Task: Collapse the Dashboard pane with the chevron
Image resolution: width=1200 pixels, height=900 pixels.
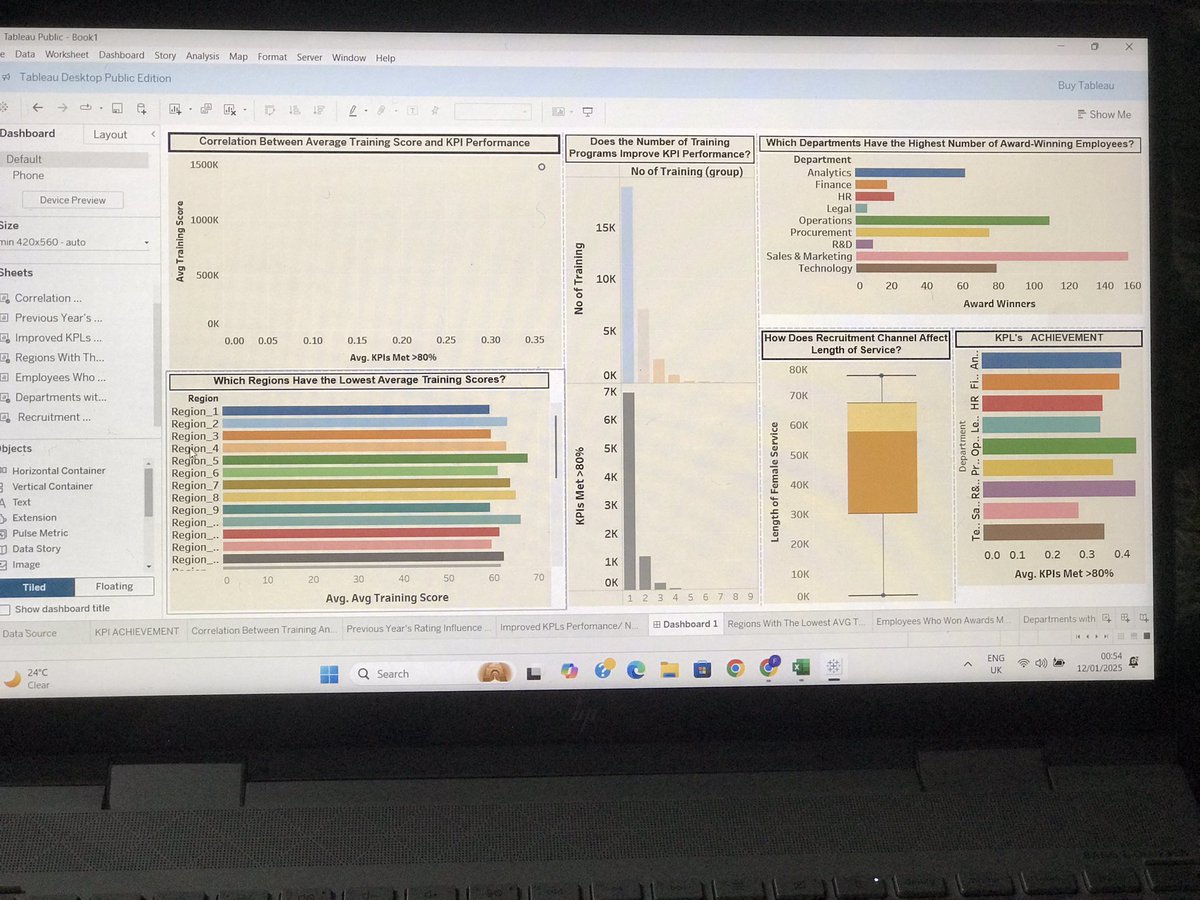Action: click(x=152, y=133)
